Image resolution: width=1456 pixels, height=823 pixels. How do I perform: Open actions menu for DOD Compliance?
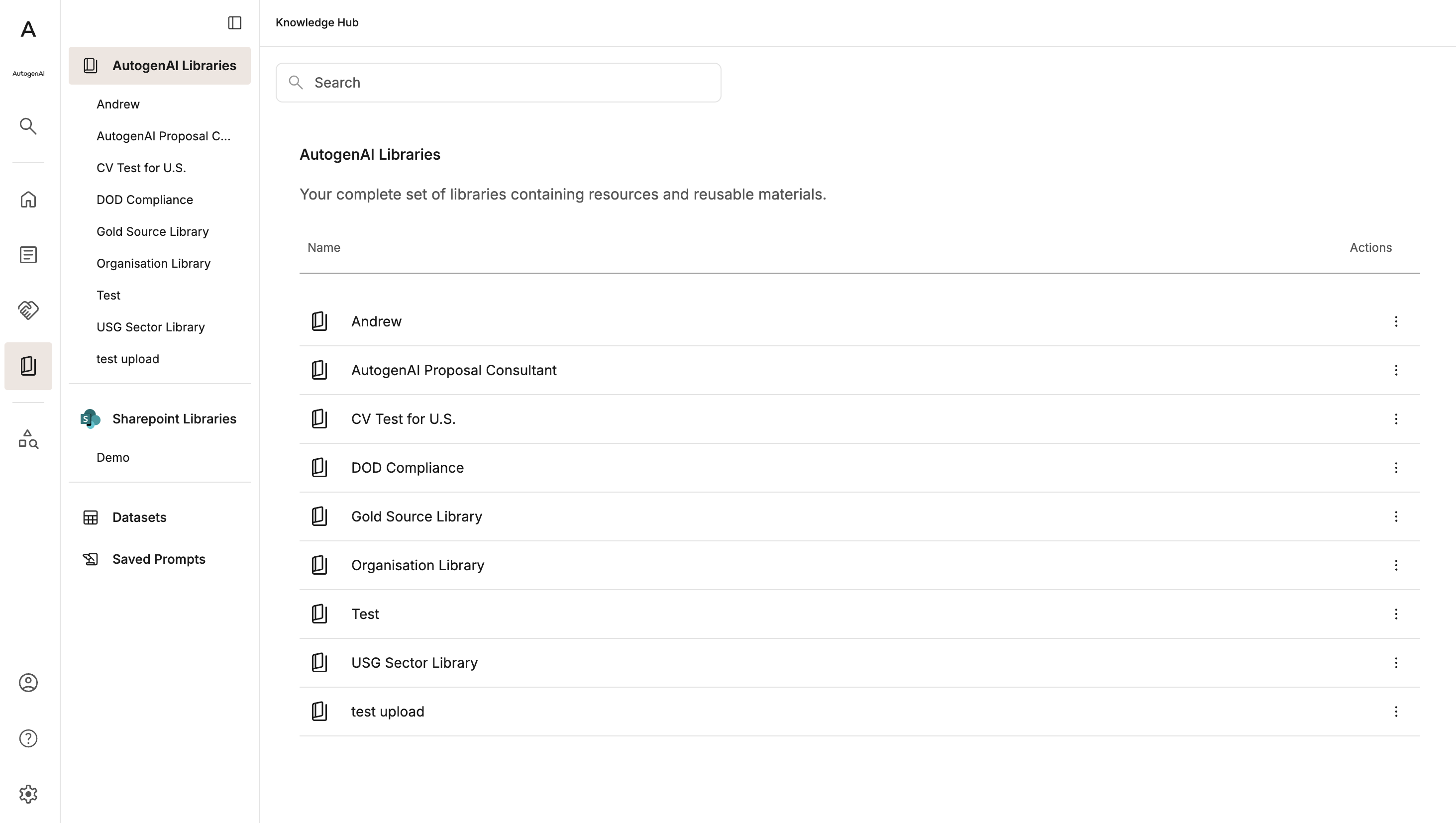click(1396, 468)
